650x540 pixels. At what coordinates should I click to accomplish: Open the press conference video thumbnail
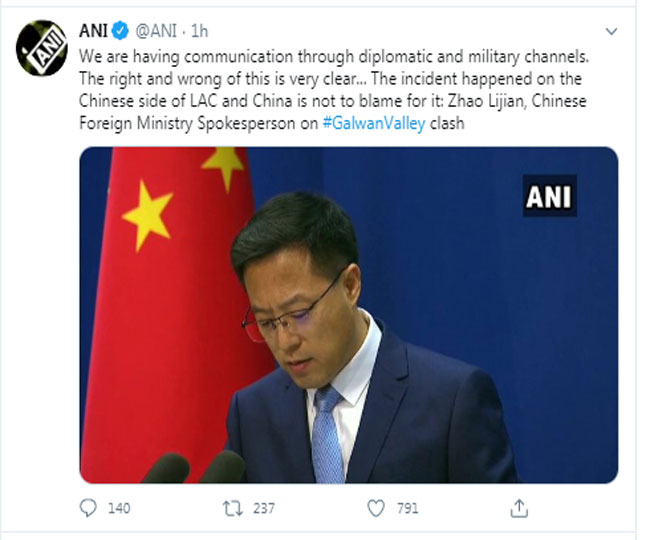(x=349, y=315)
